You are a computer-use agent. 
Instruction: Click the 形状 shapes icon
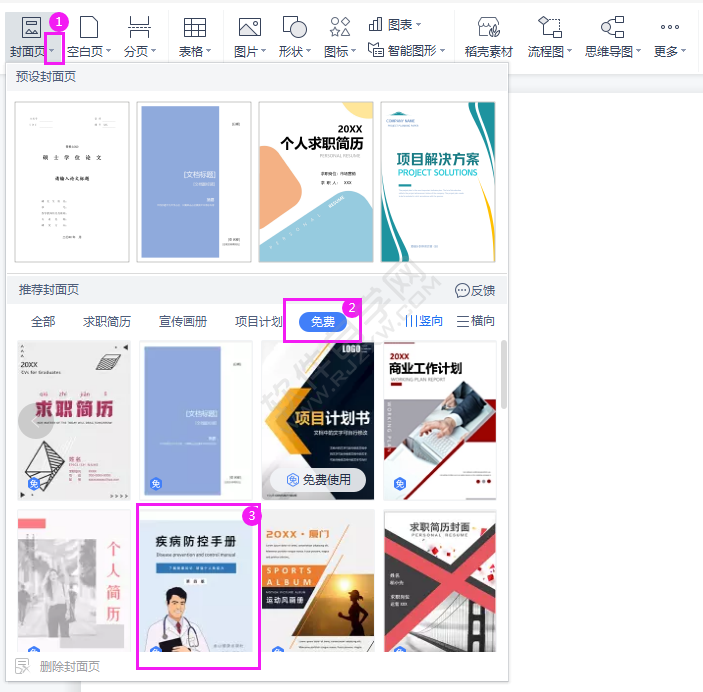[x=295, y=27]
